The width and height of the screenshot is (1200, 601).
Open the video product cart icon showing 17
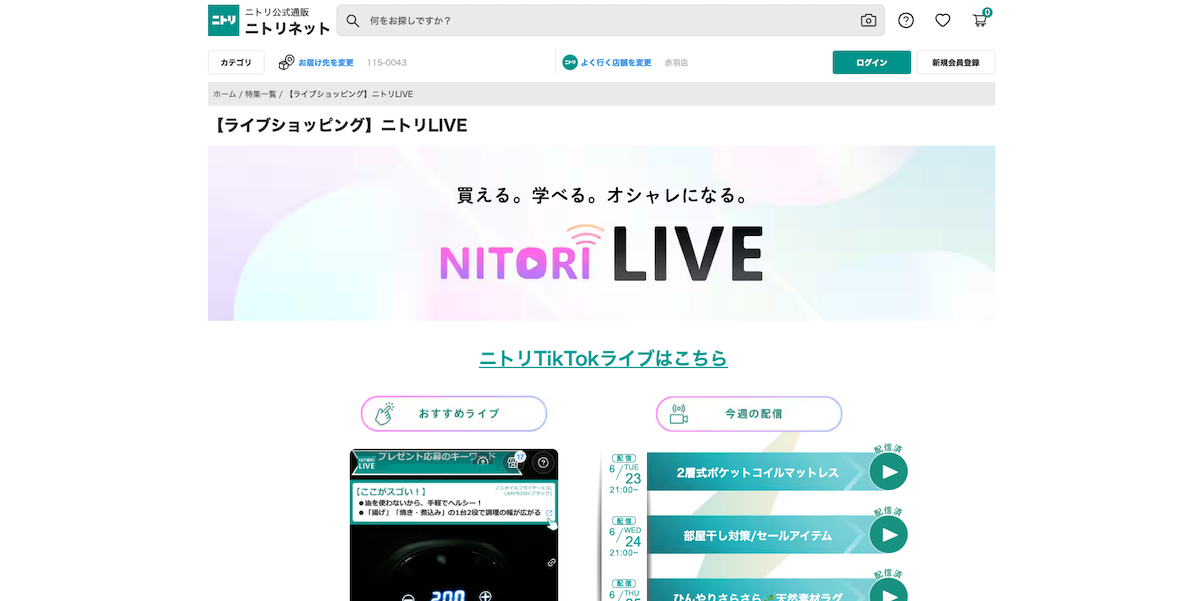[x=514, y=462]
